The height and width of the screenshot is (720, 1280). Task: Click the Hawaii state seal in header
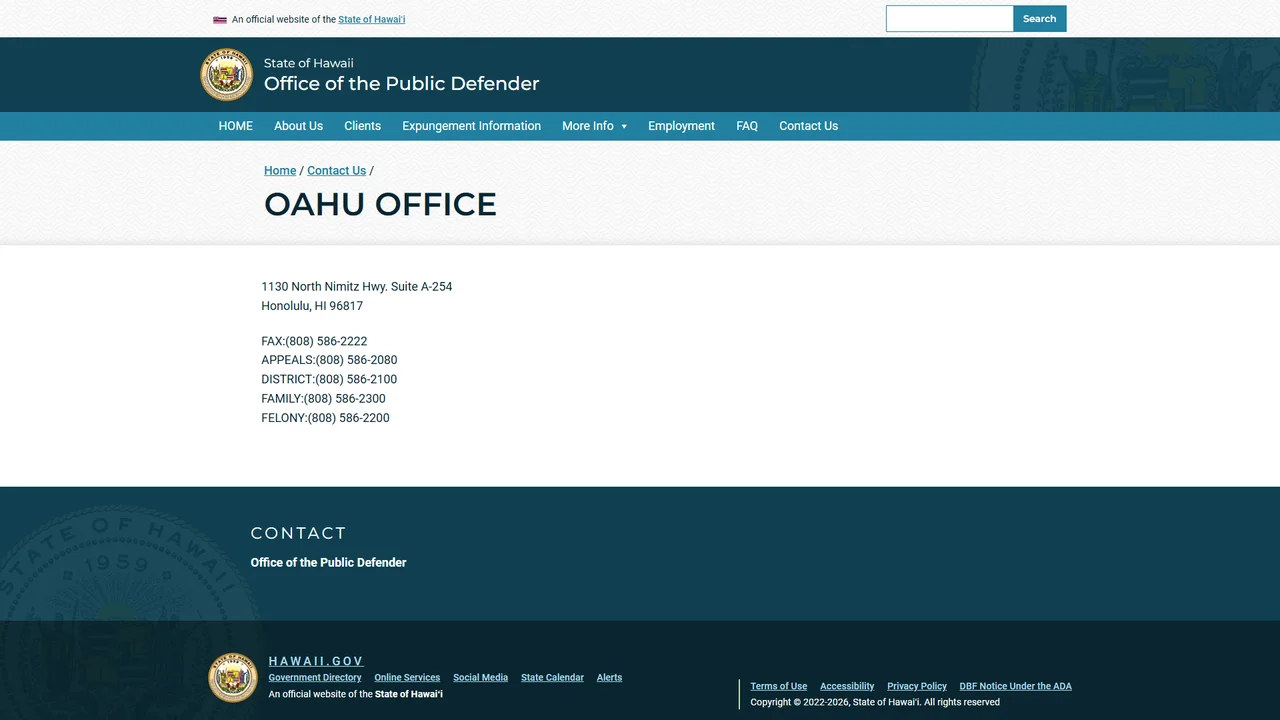(227, 75)
